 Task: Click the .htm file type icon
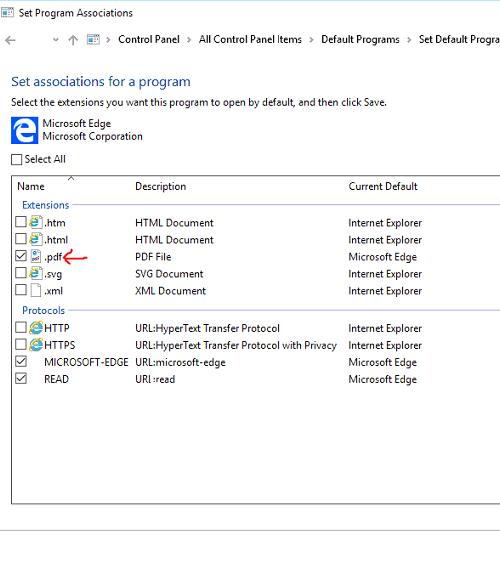pos(36,222)
